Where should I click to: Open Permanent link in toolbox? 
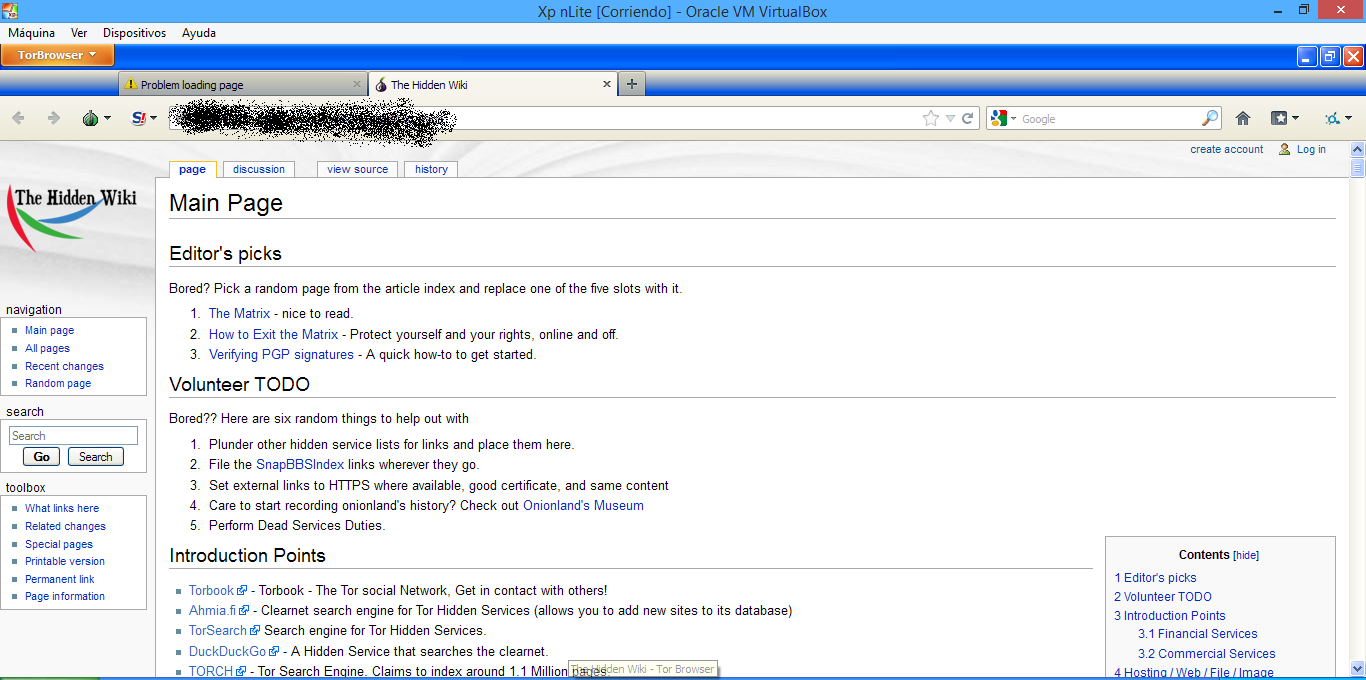(x=60, y=579)
